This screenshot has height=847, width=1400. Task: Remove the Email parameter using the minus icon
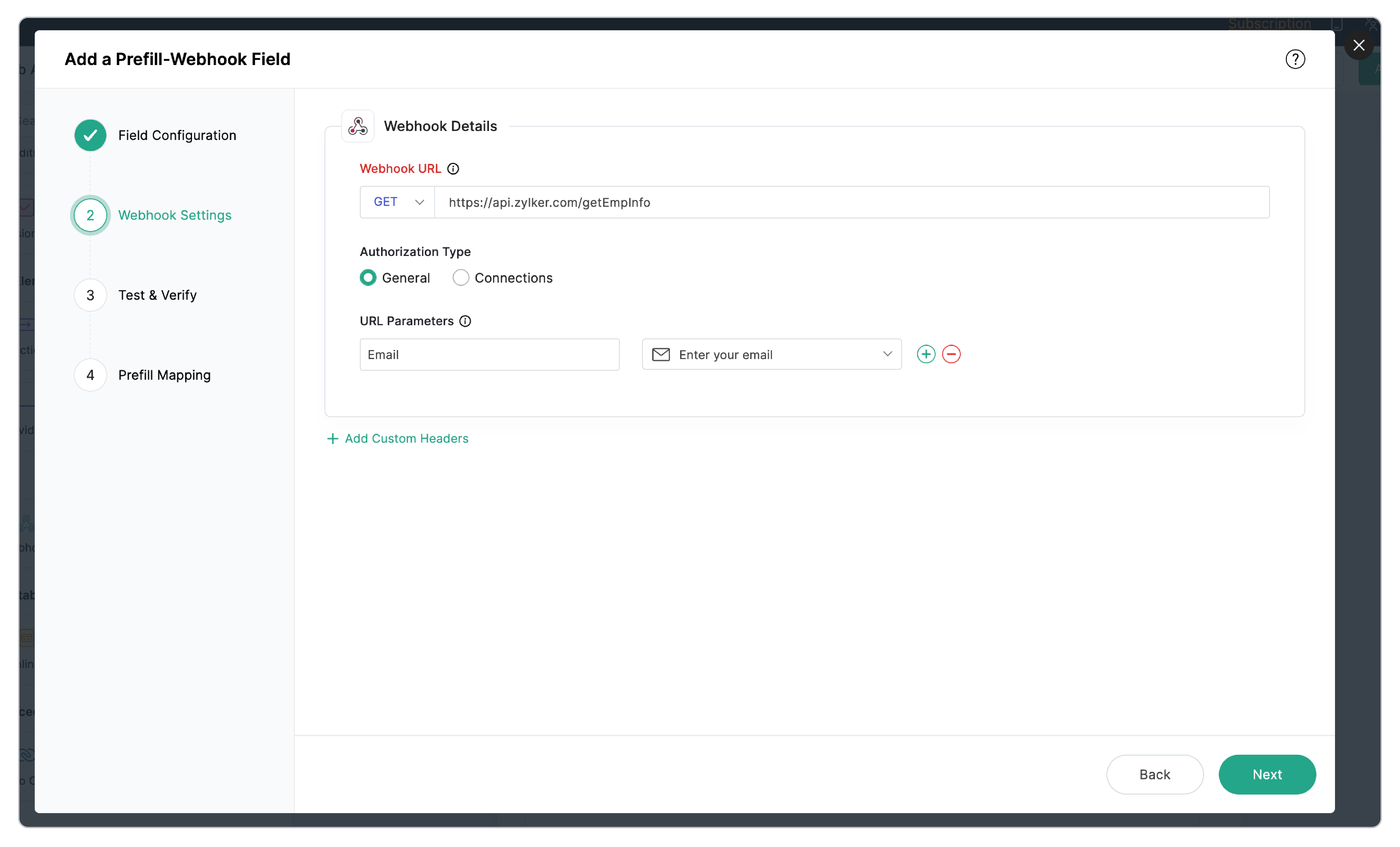[952, 354]
